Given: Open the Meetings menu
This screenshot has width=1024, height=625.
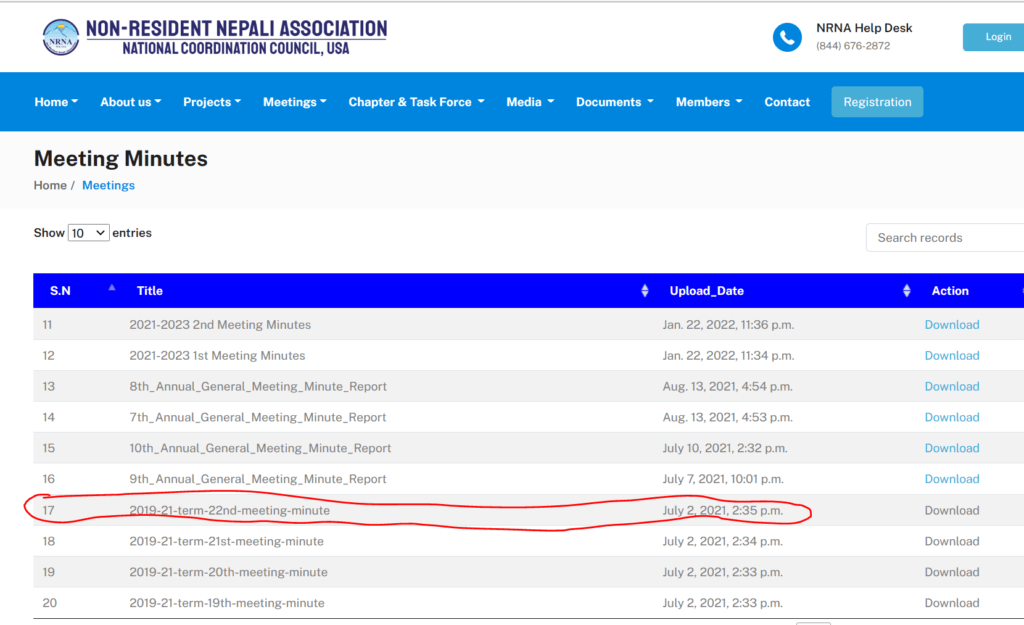Looking at the screenshot, I should pos(294,102).
